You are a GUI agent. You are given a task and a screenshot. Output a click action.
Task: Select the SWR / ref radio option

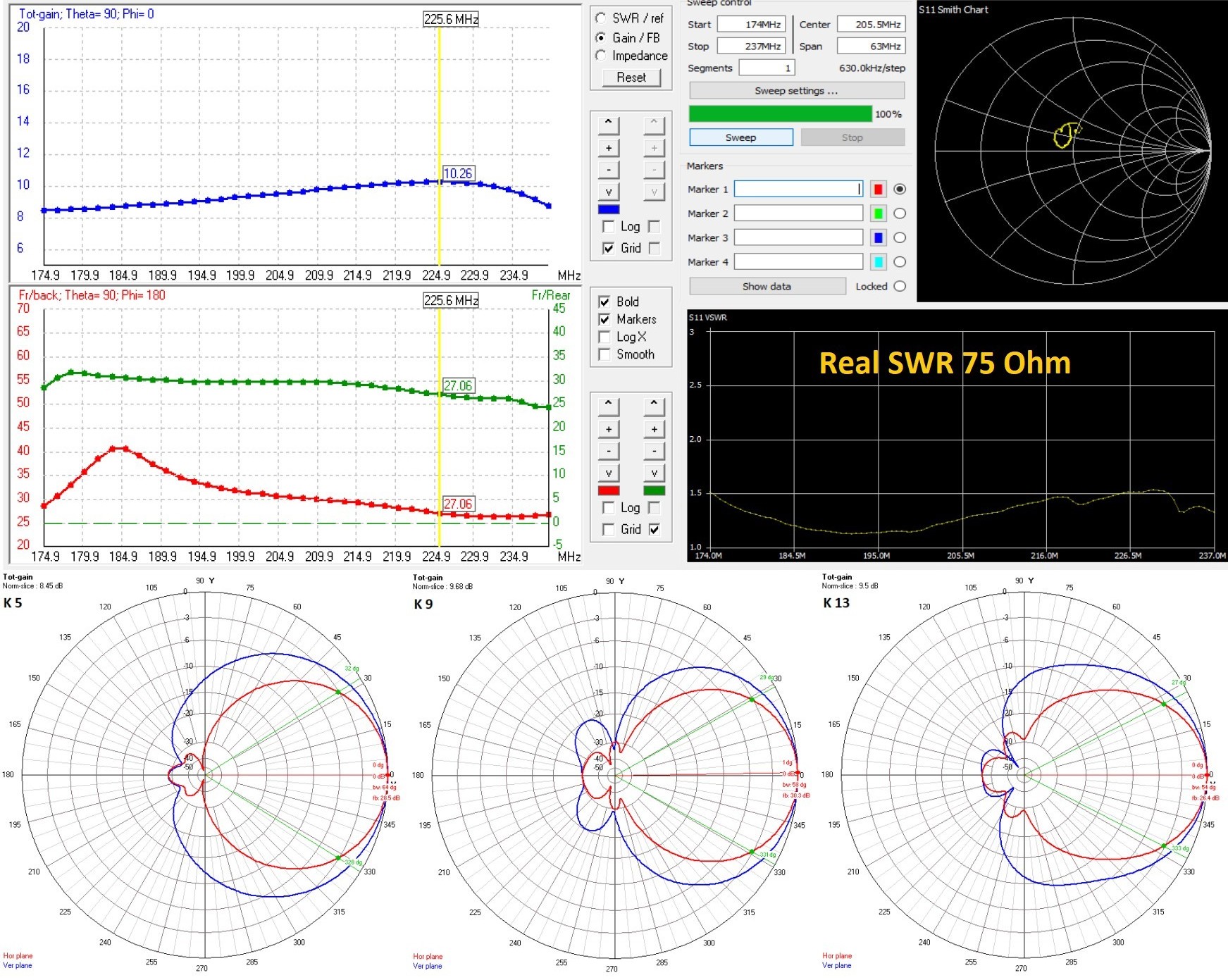point(600,18)
